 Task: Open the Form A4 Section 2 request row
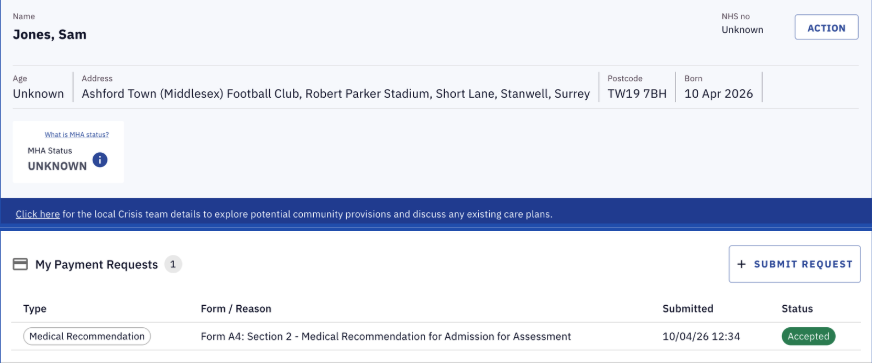pyautogui.click(x=436, y=336)
